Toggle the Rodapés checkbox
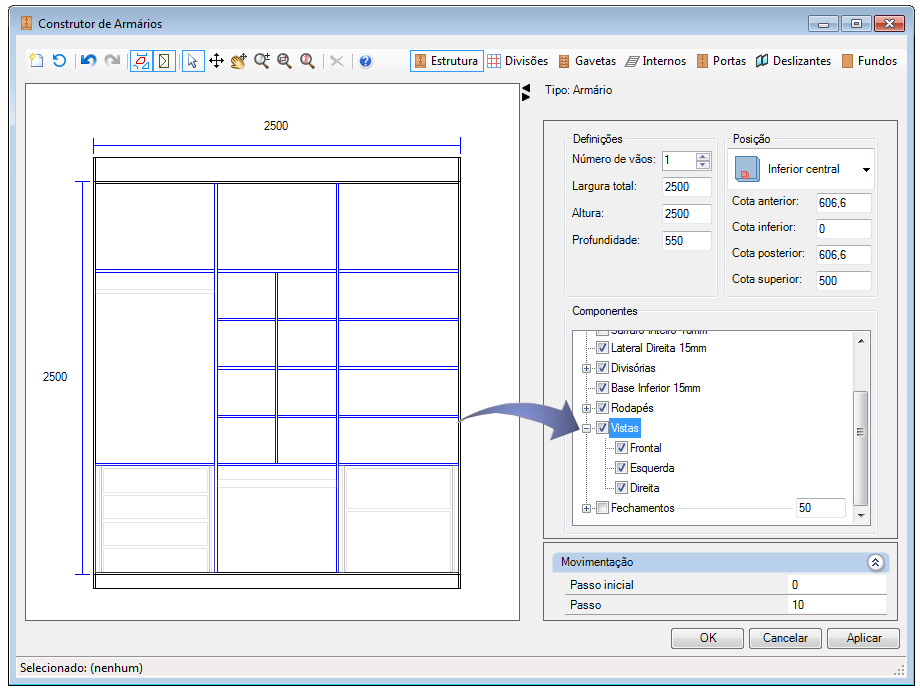The height and width of the screenshot is (694, 920). pyautogui.click(x=602, y=408)
